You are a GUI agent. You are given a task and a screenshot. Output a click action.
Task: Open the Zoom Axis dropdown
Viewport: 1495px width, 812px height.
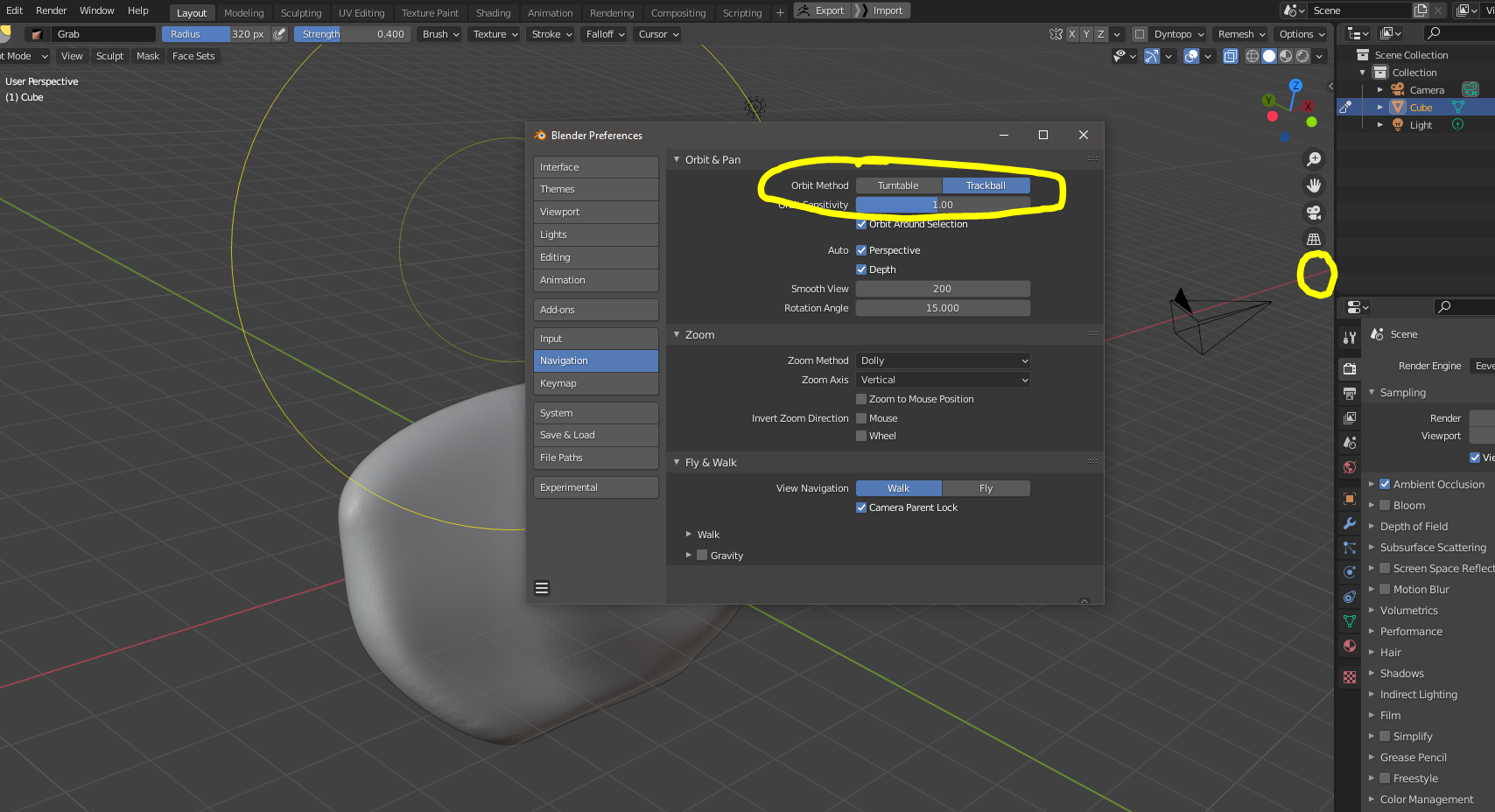point(943,380)
